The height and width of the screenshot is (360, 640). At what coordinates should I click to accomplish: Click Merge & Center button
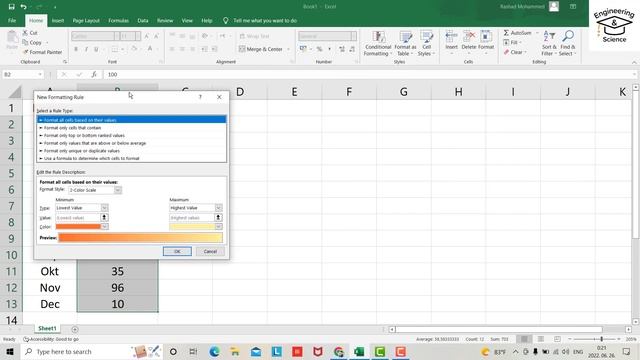coord(261,49)
